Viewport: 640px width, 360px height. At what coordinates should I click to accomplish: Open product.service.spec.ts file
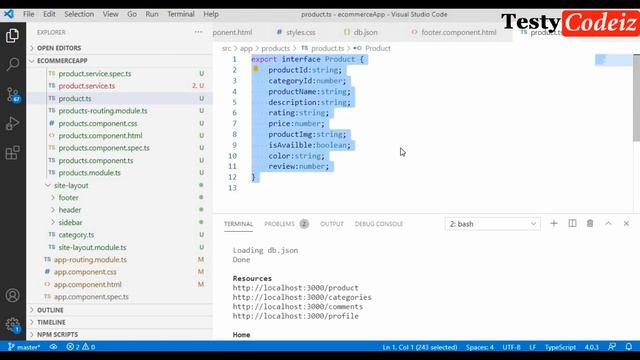click(120, 73)
